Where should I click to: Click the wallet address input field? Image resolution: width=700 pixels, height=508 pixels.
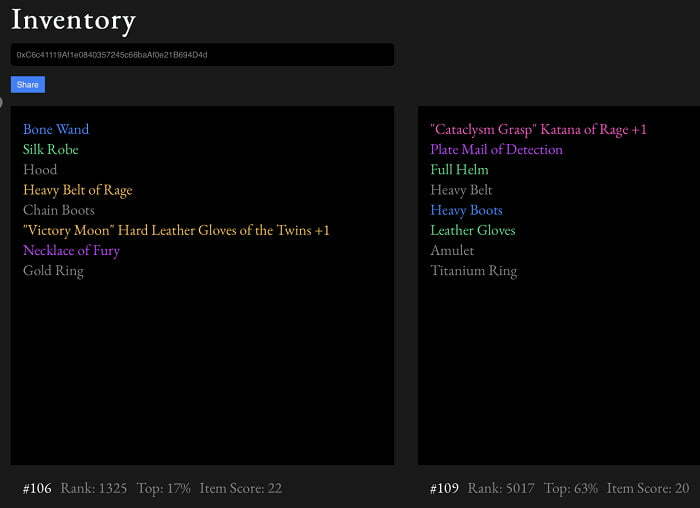202,54
